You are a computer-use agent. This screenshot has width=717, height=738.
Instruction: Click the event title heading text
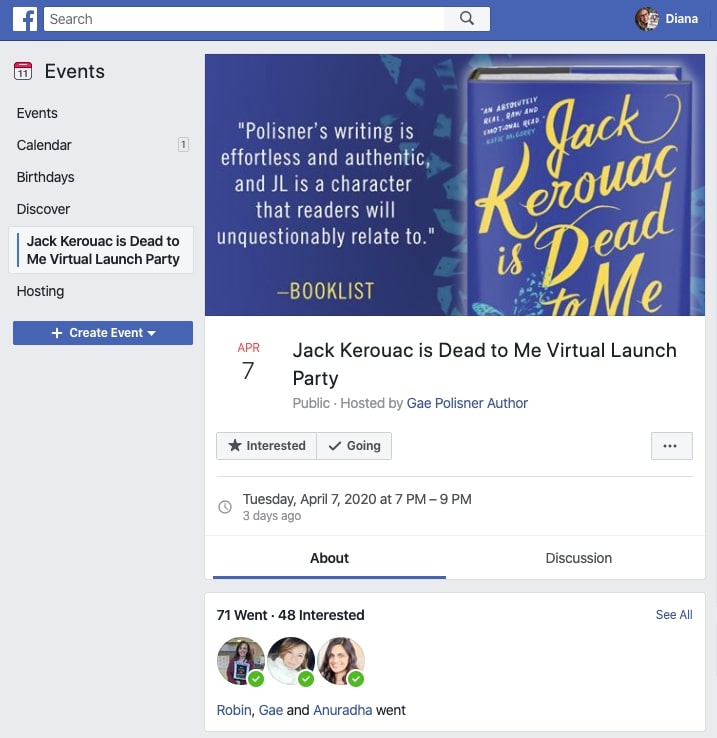tap(484, 364)
